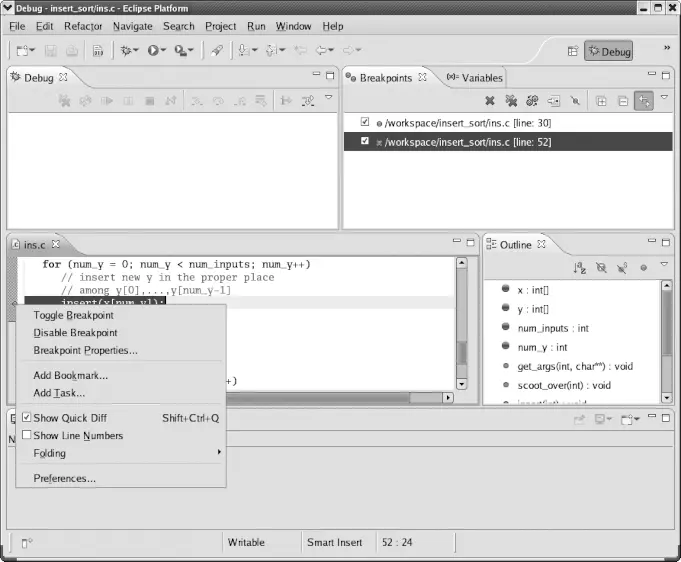Image resolution: width=681 pixels, height=562 pixels.
Task: Click Collapse All icon in Breakpoints view
Action: [622, 100]
